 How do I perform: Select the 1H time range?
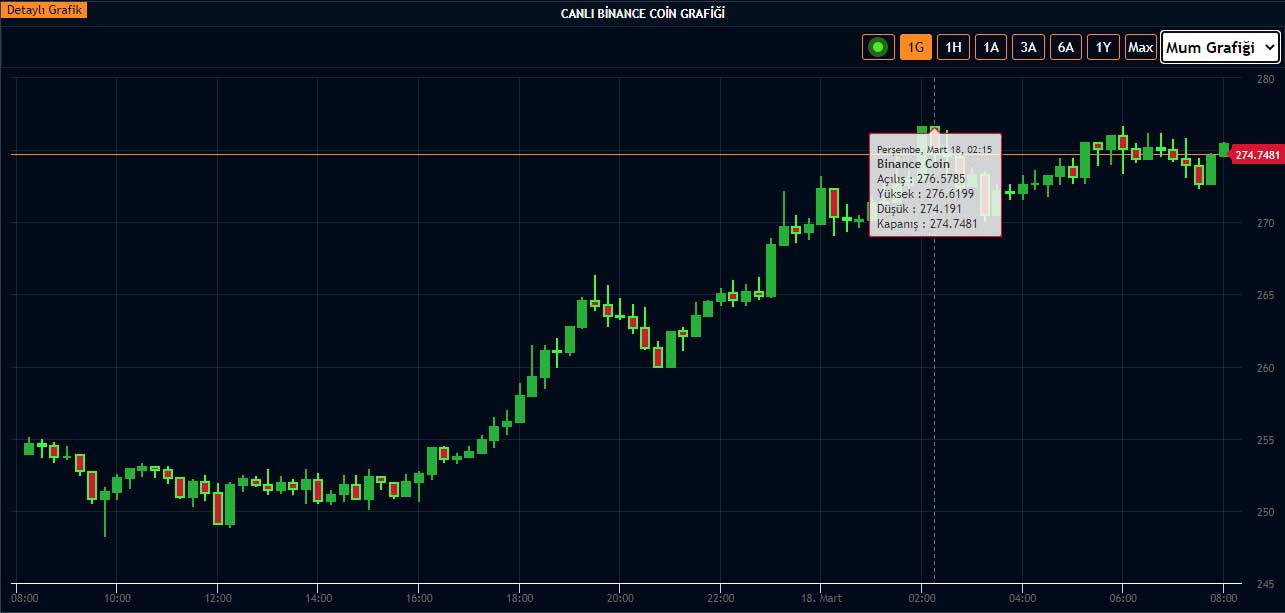pos(953,47)
